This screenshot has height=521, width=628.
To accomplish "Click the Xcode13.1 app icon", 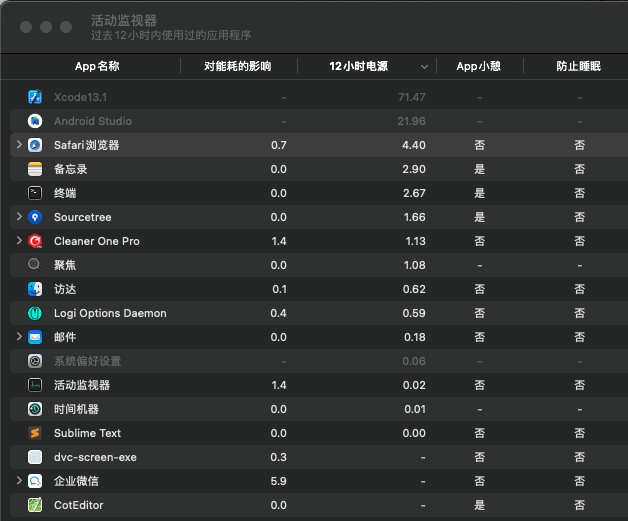I will pos(35,97).
